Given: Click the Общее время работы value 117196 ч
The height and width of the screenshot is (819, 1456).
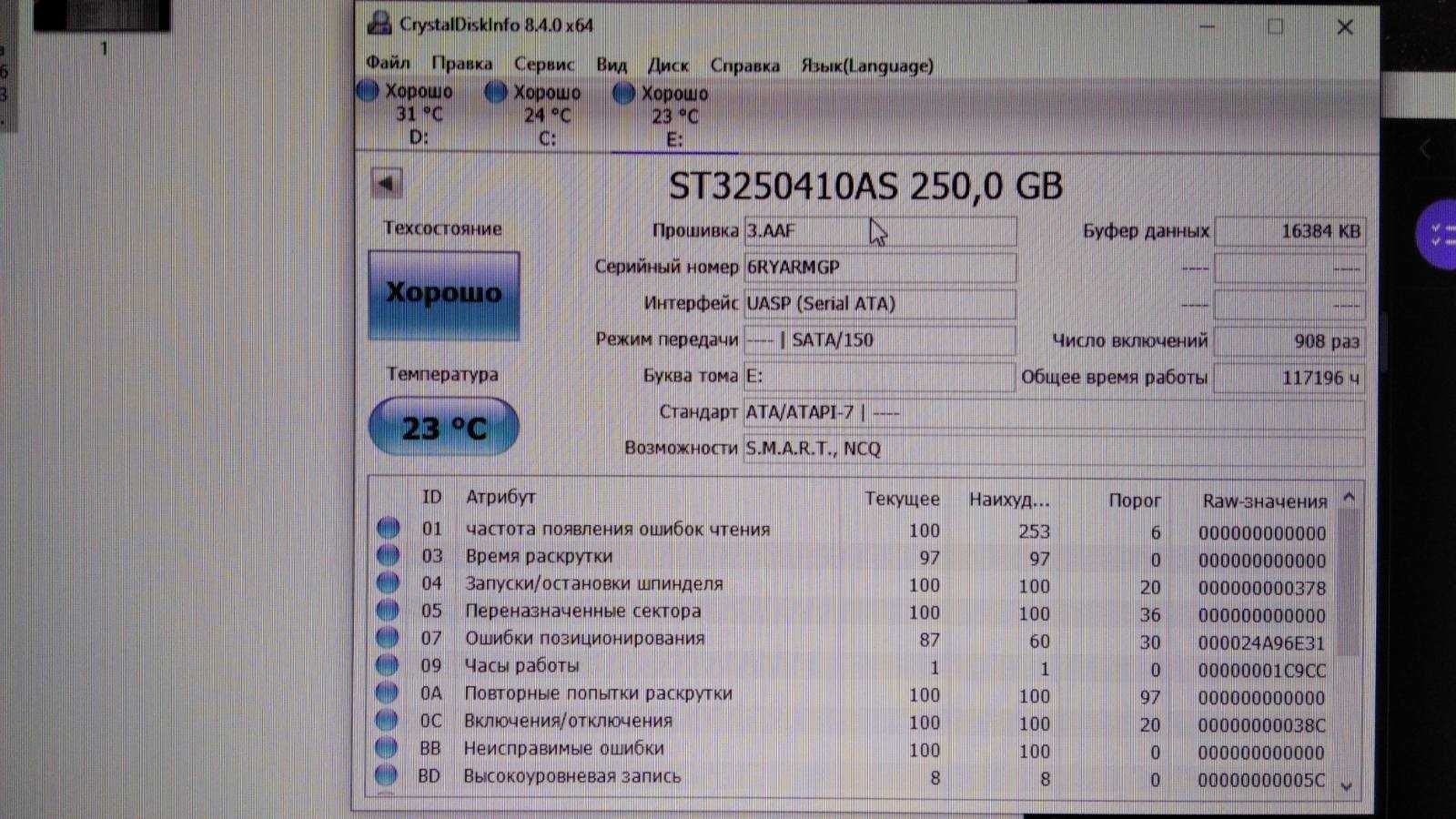Looking at the screenshot, I should point(1290,378).
